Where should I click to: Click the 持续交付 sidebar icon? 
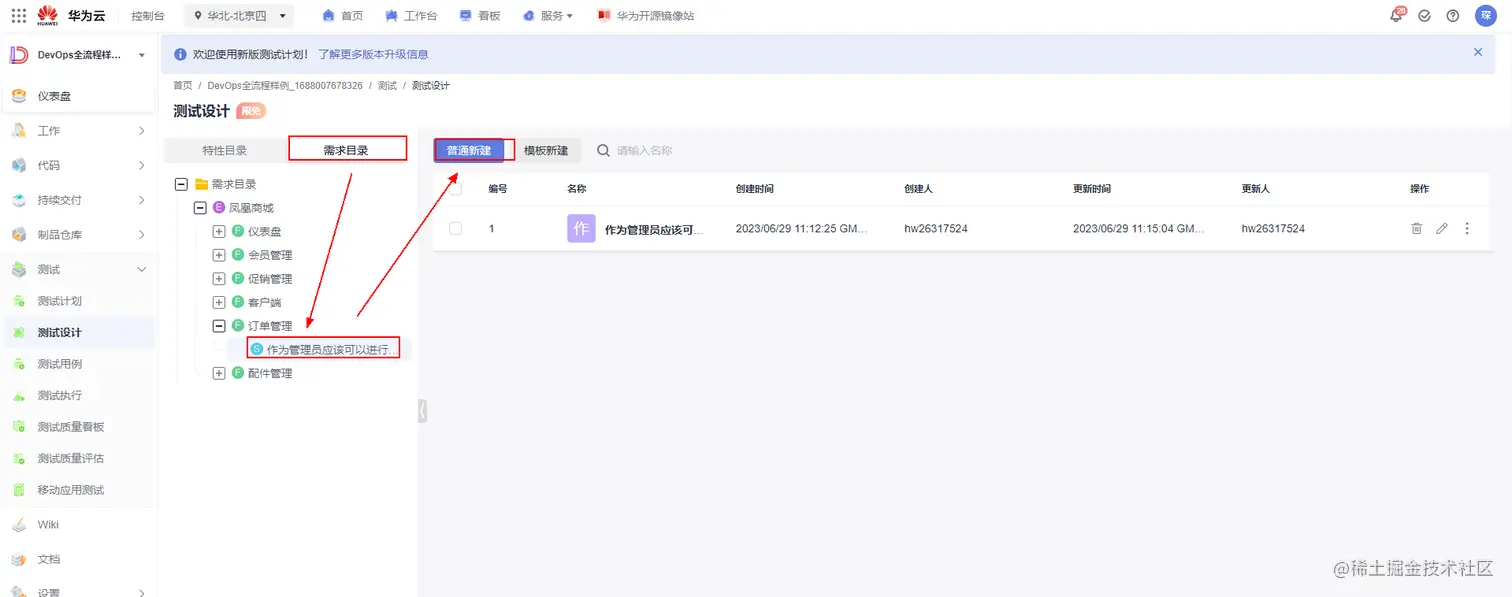click(18, 200)
